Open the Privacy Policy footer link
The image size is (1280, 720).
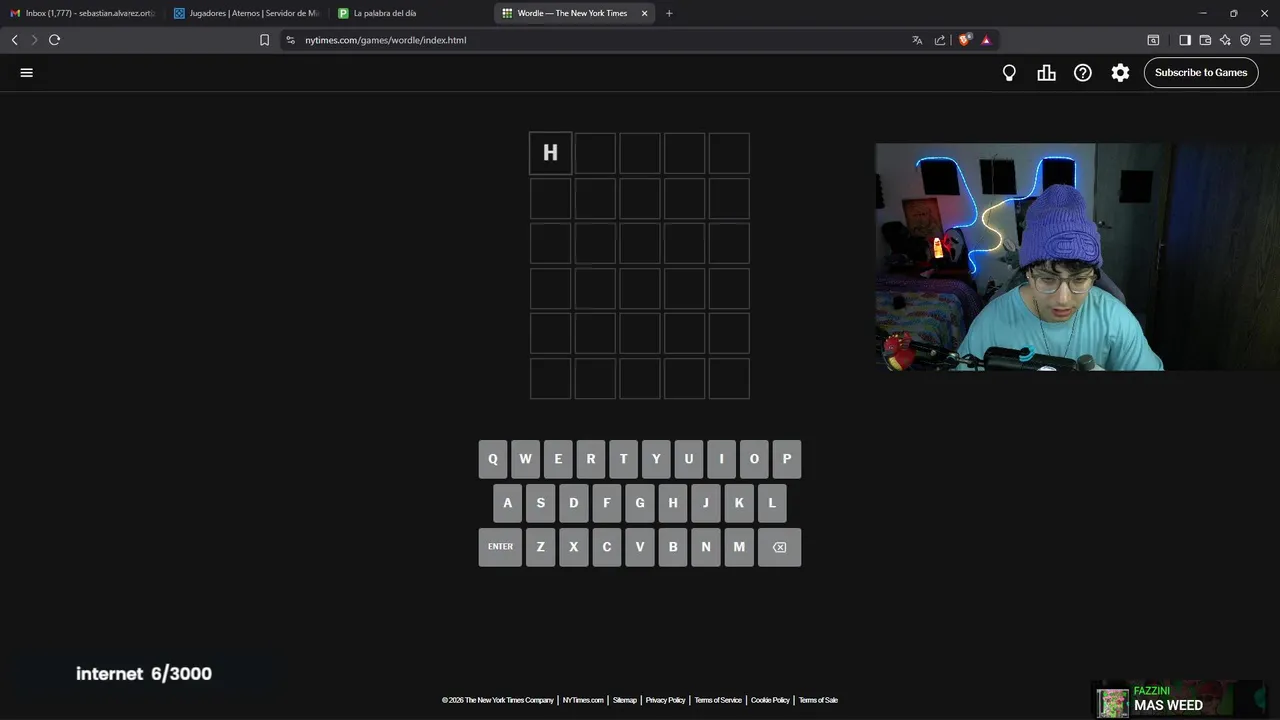coord(665,700)
